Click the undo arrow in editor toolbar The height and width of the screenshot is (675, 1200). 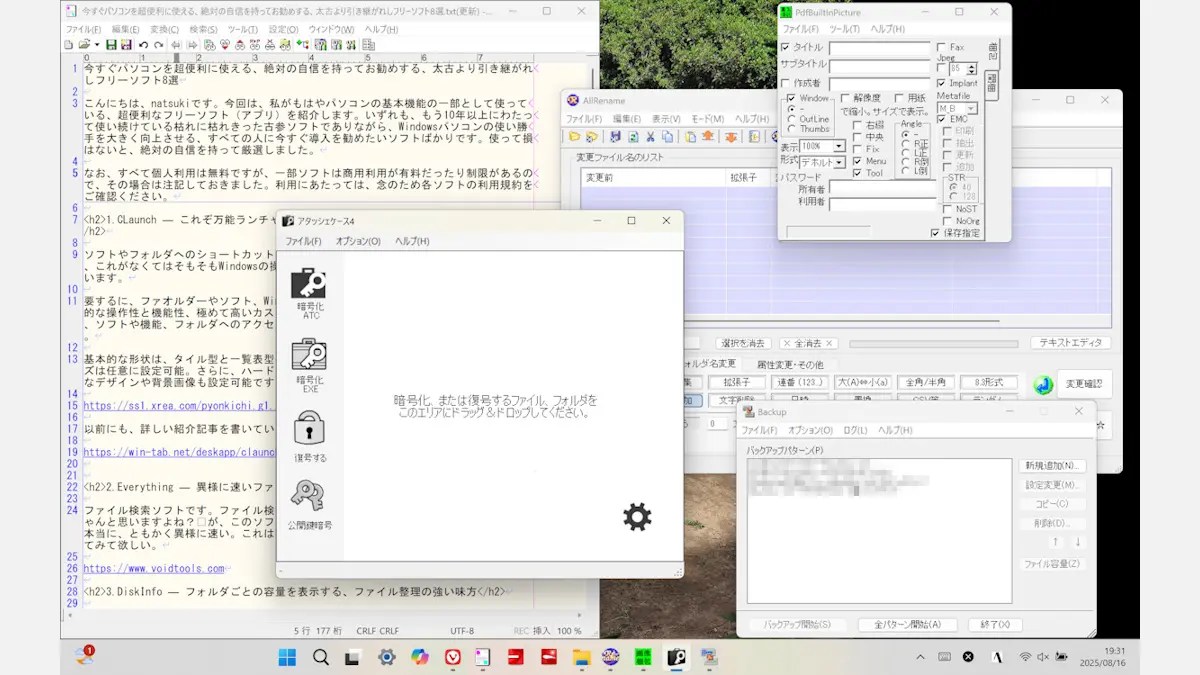pos(143,45)
